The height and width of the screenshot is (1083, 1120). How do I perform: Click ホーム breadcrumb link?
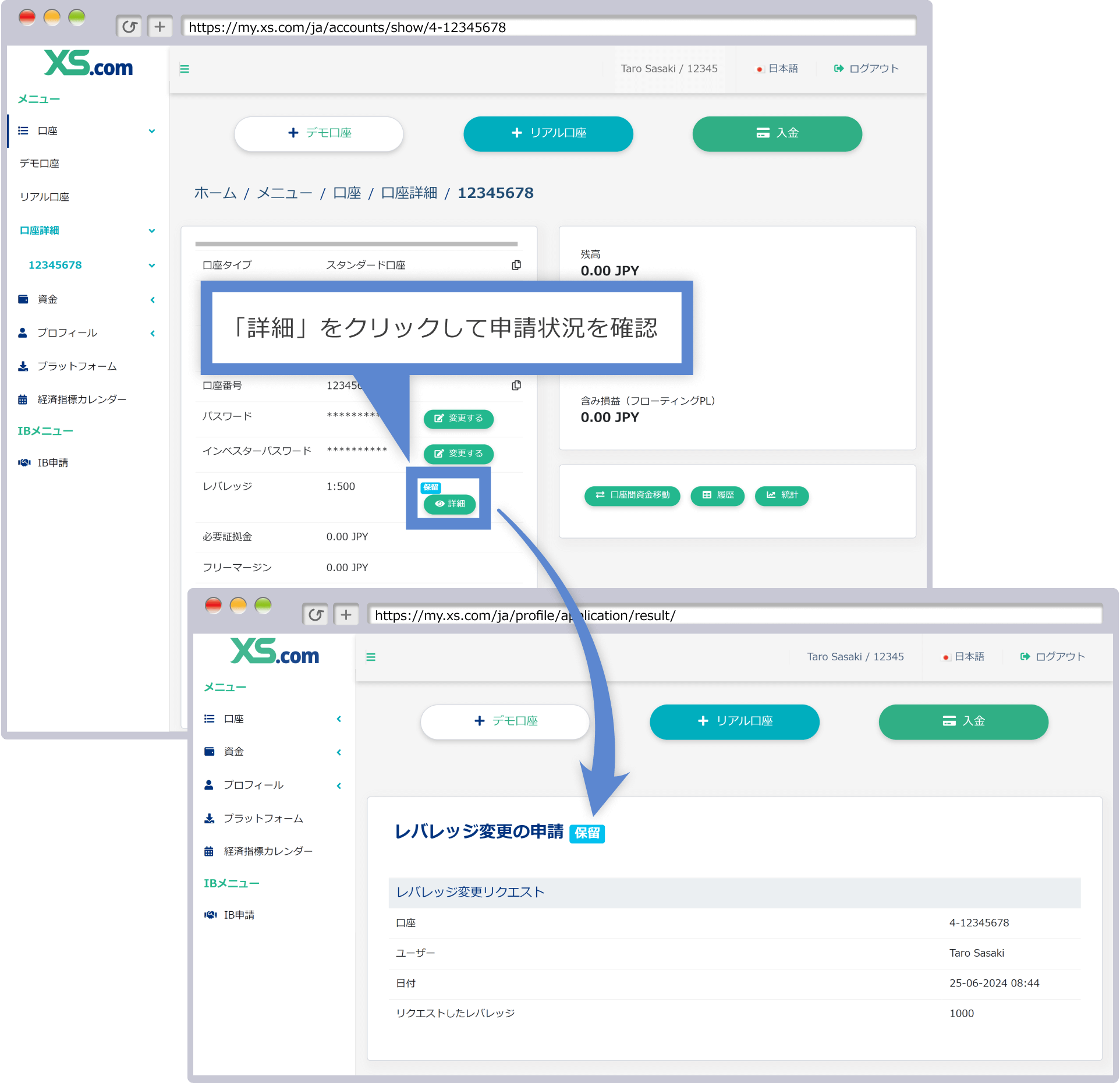(215, 193)
